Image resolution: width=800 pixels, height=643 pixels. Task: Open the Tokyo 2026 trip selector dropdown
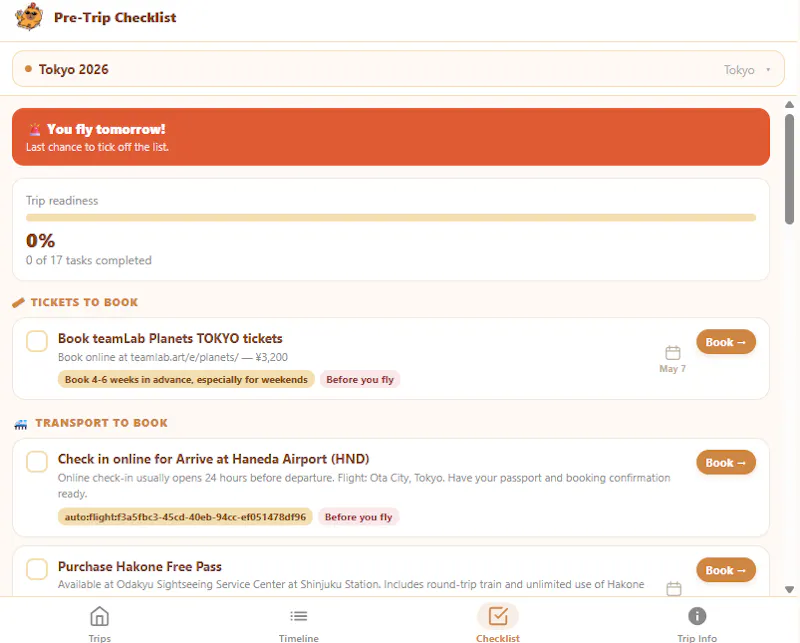pos(398,69)
